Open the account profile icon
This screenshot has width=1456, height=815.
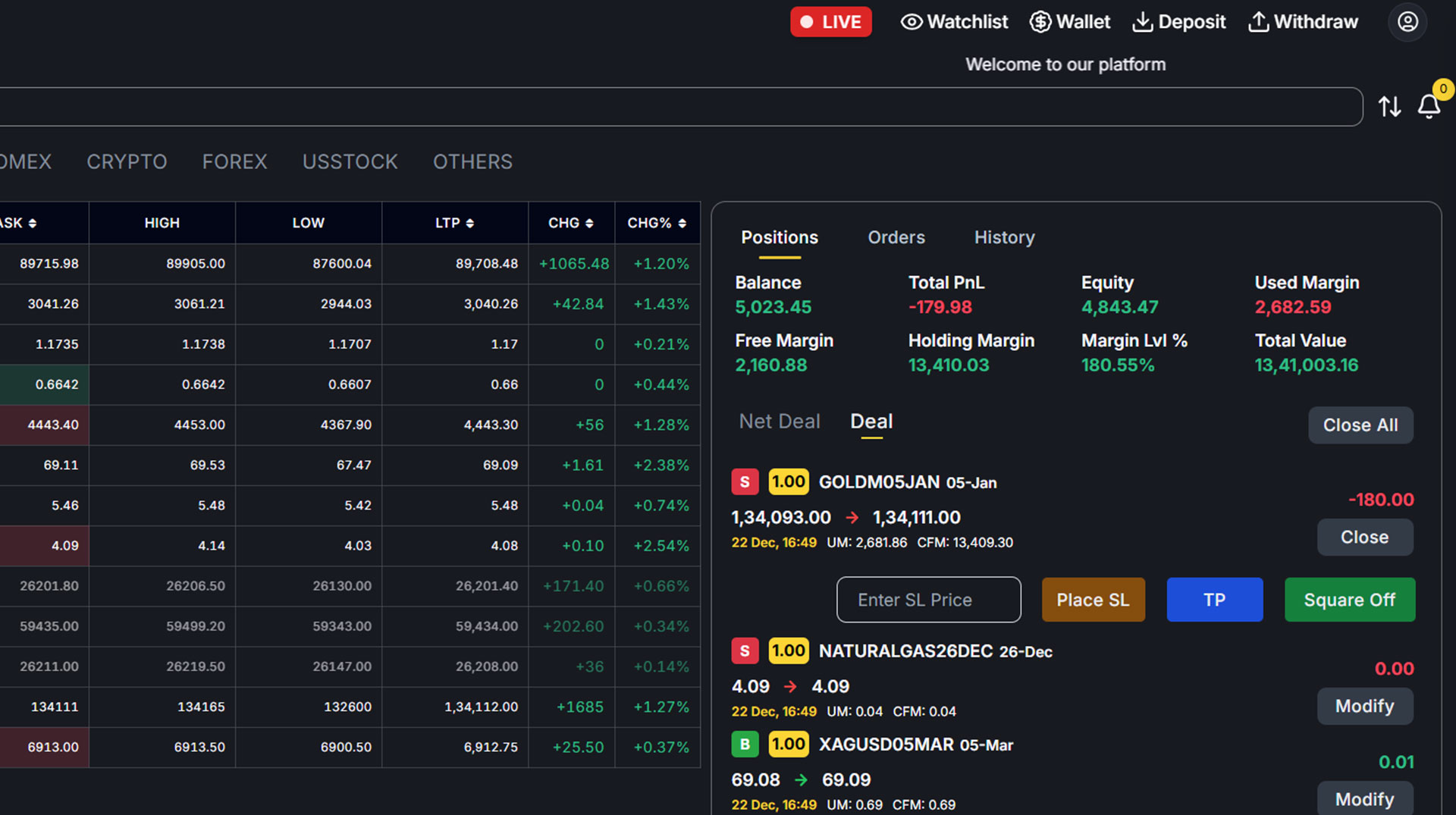coord(1407,22)
